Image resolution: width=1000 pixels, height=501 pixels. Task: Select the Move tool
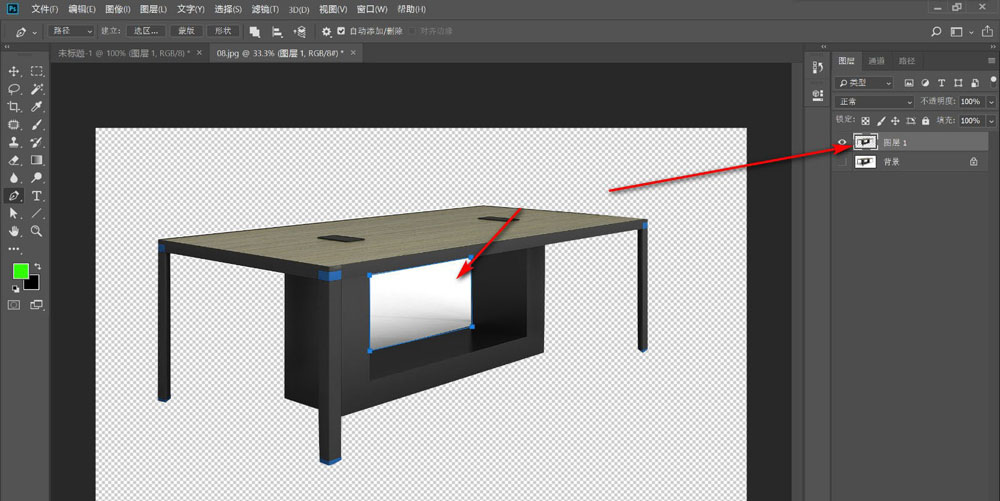[14, 72]
